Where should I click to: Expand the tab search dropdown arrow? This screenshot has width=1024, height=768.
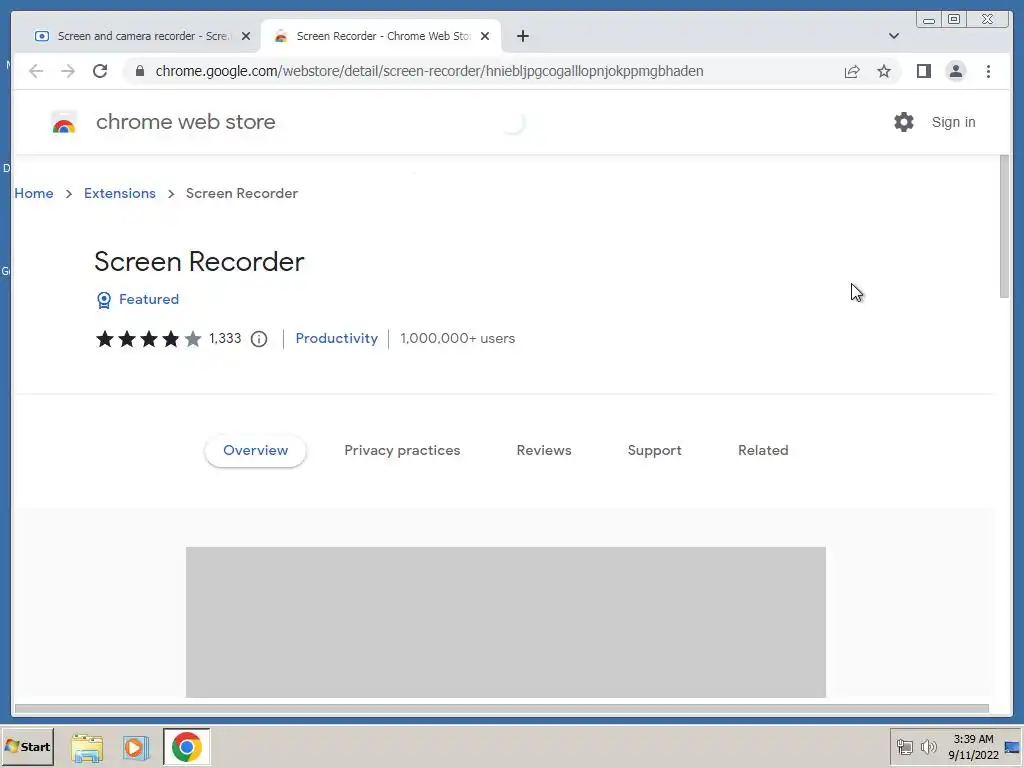pyautogui.click(x=894, y=36)
